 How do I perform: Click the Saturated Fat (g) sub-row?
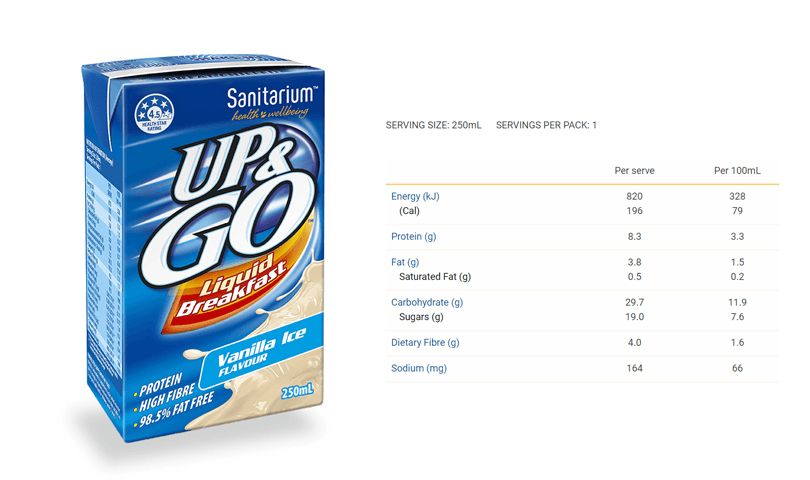(435, 276)
